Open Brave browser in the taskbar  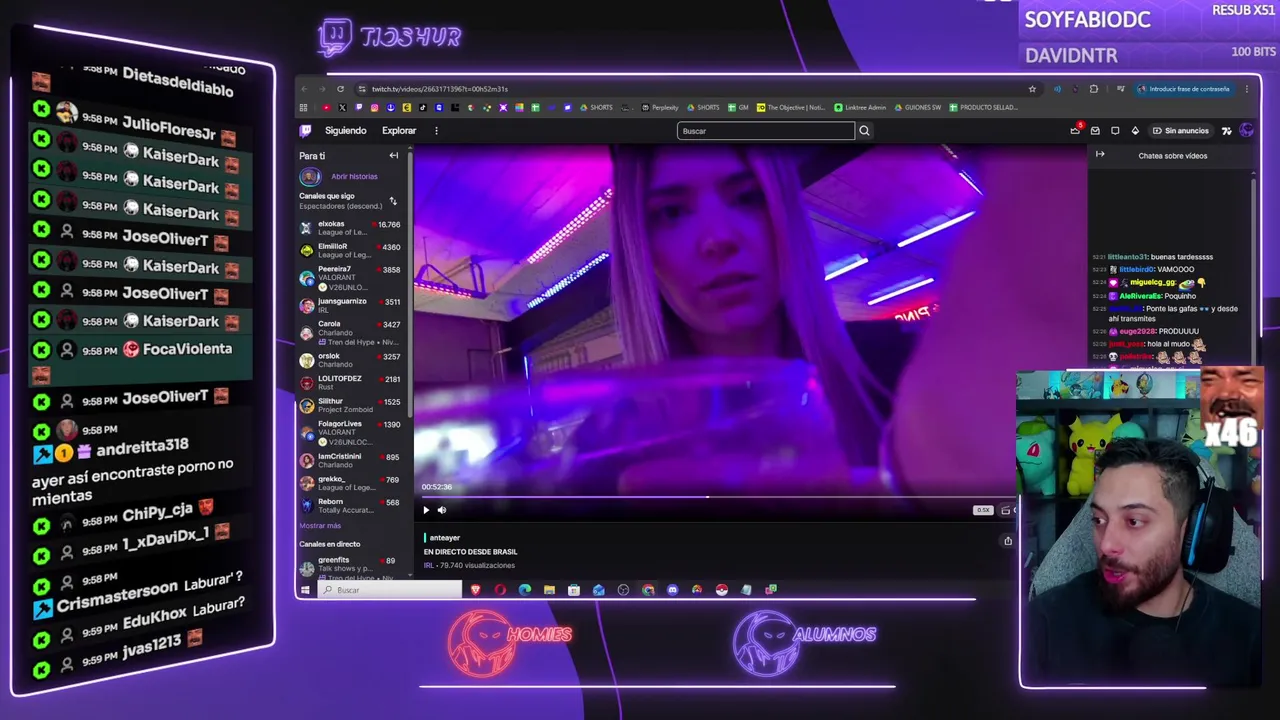(x=476, y=590)
